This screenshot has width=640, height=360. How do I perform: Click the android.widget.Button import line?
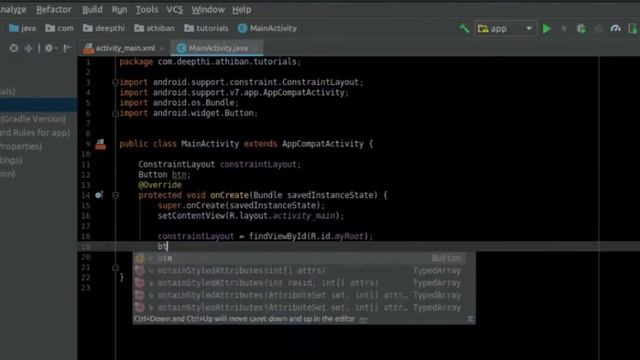click(x=189, y=113)
